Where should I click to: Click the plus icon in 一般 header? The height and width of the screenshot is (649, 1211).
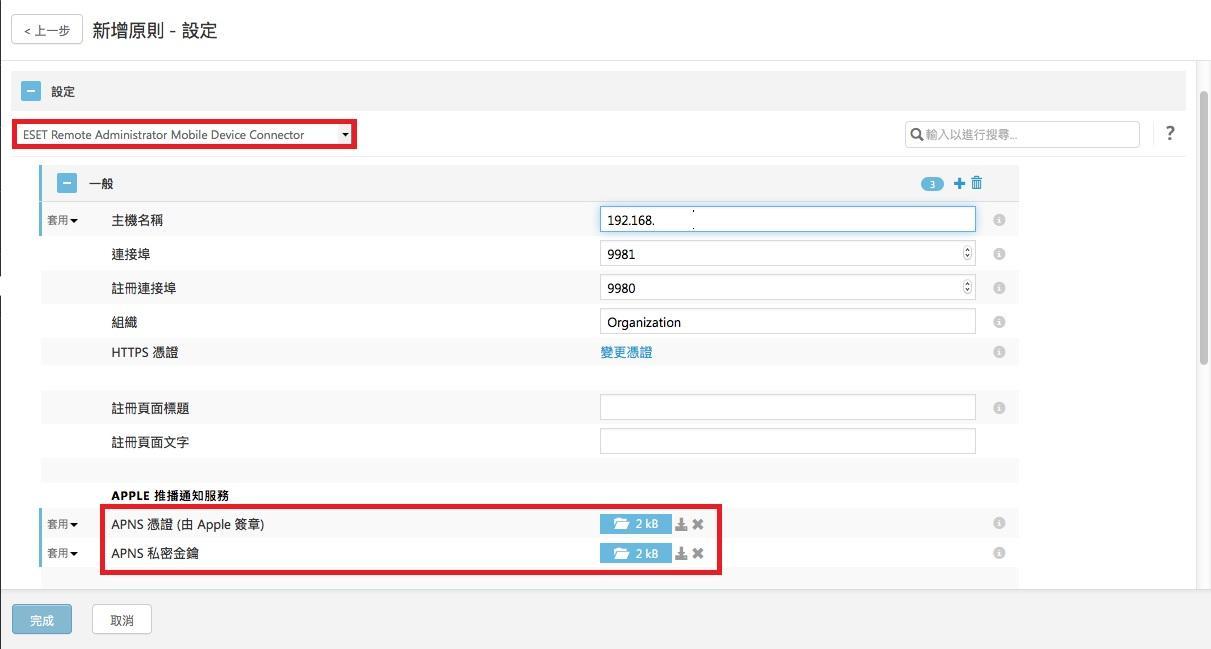pos(960,183)
